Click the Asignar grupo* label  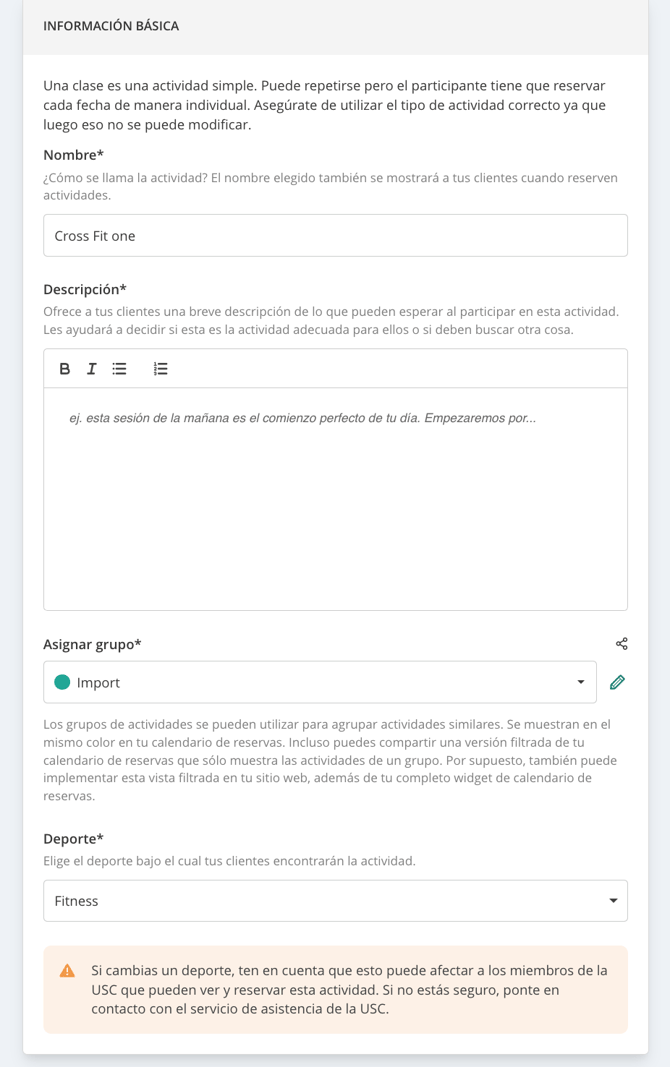click(92, 644)
